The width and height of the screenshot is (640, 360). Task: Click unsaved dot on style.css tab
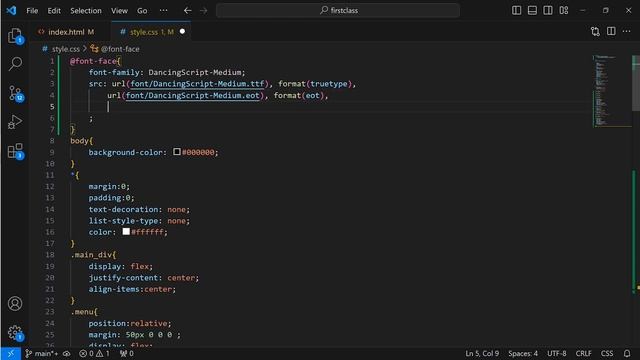(x=182, y=31)
